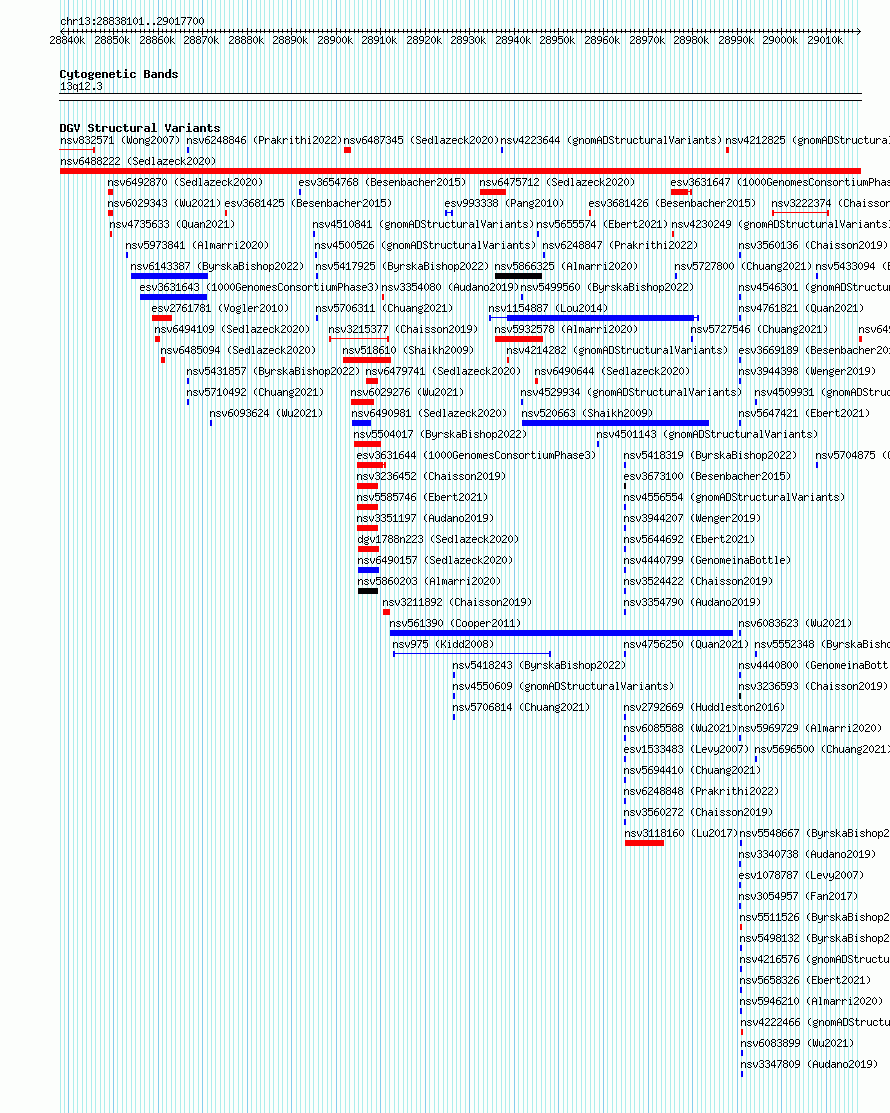The height and width of the screenshot is (1113, 890).
Task: Click nsv3215377 (Chaisson2019) label
Action: pyautogui.click(x=402, y=329)
